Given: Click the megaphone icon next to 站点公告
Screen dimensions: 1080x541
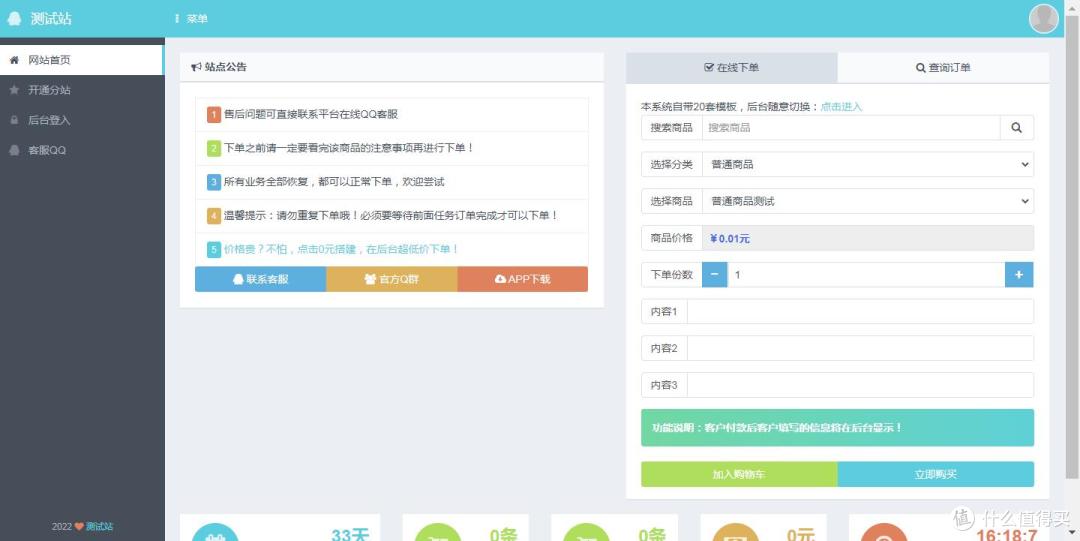Looking at the screenshot, I should [x=196, y=67].
